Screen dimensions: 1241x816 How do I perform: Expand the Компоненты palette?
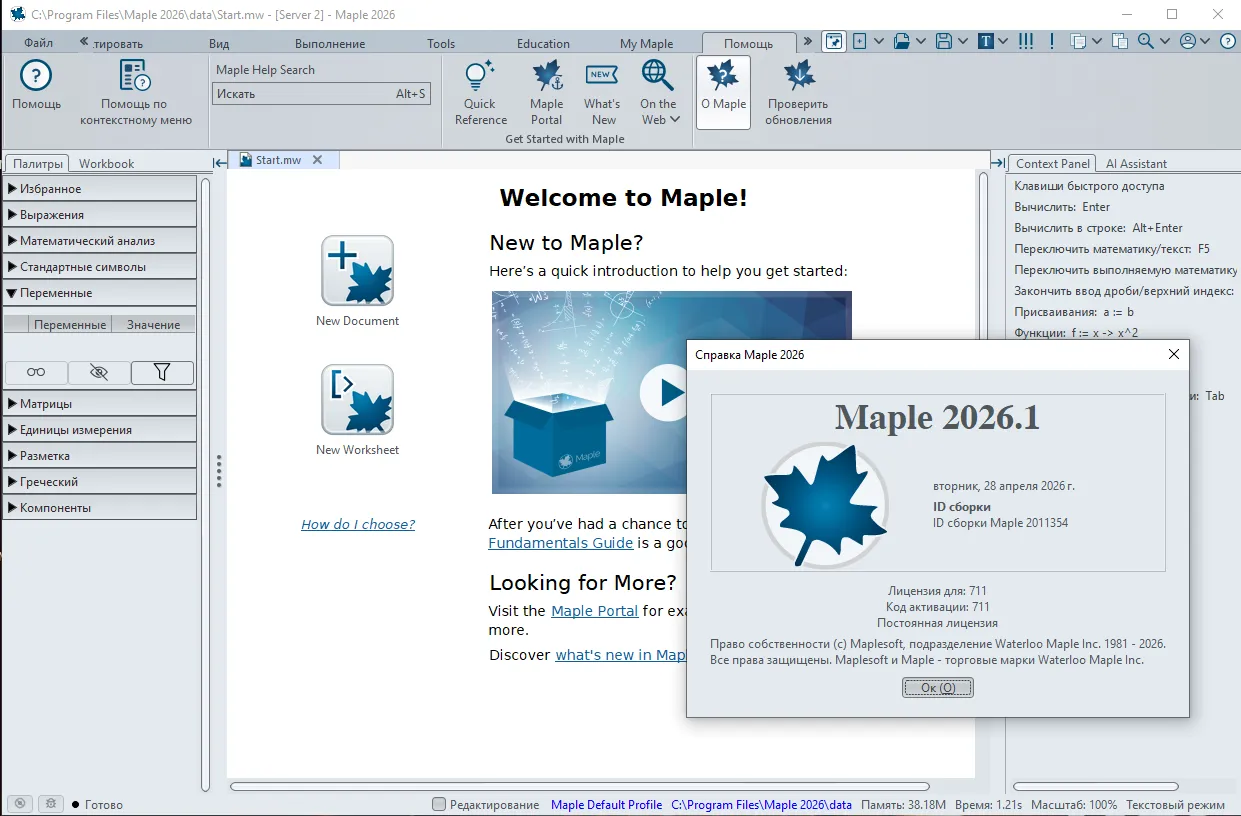pyautogui.click(x=100, y=508)
